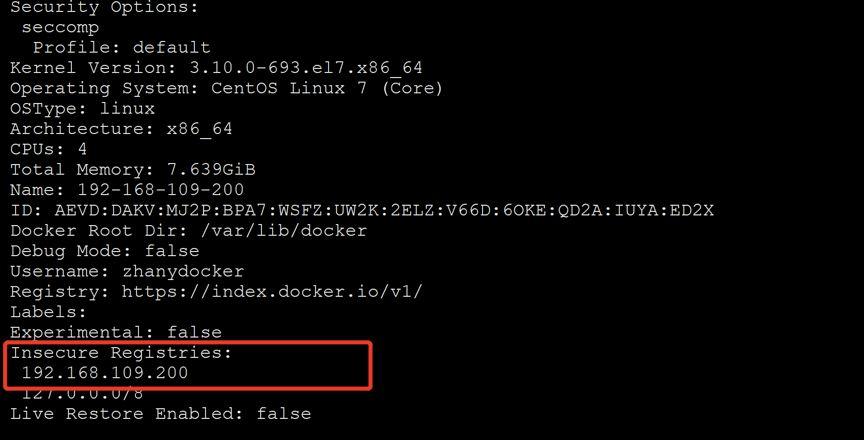Click the "Labels:" line
The height and width of the screenshot is (440, 864).
point(49,312)
